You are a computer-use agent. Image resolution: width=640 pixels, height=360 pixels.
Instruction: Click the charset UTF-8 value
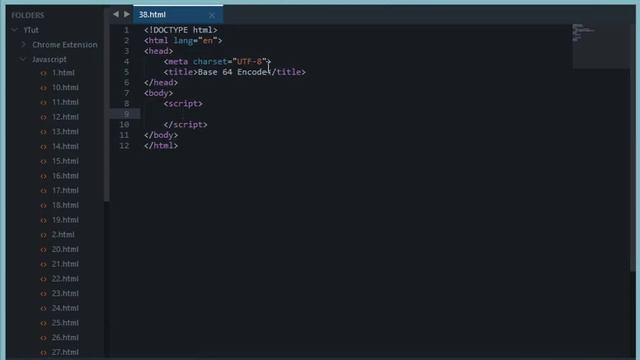tap(249, 62)
